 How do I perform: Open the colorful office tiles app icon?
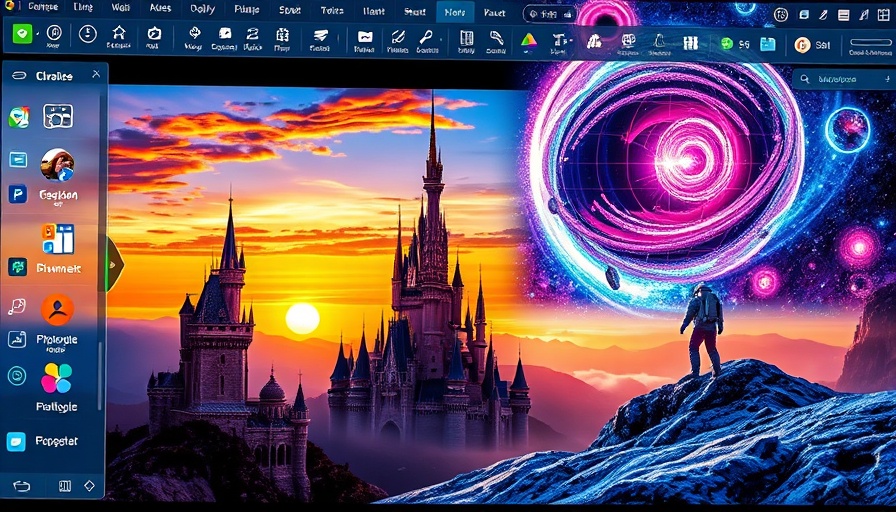click(57, 238)
